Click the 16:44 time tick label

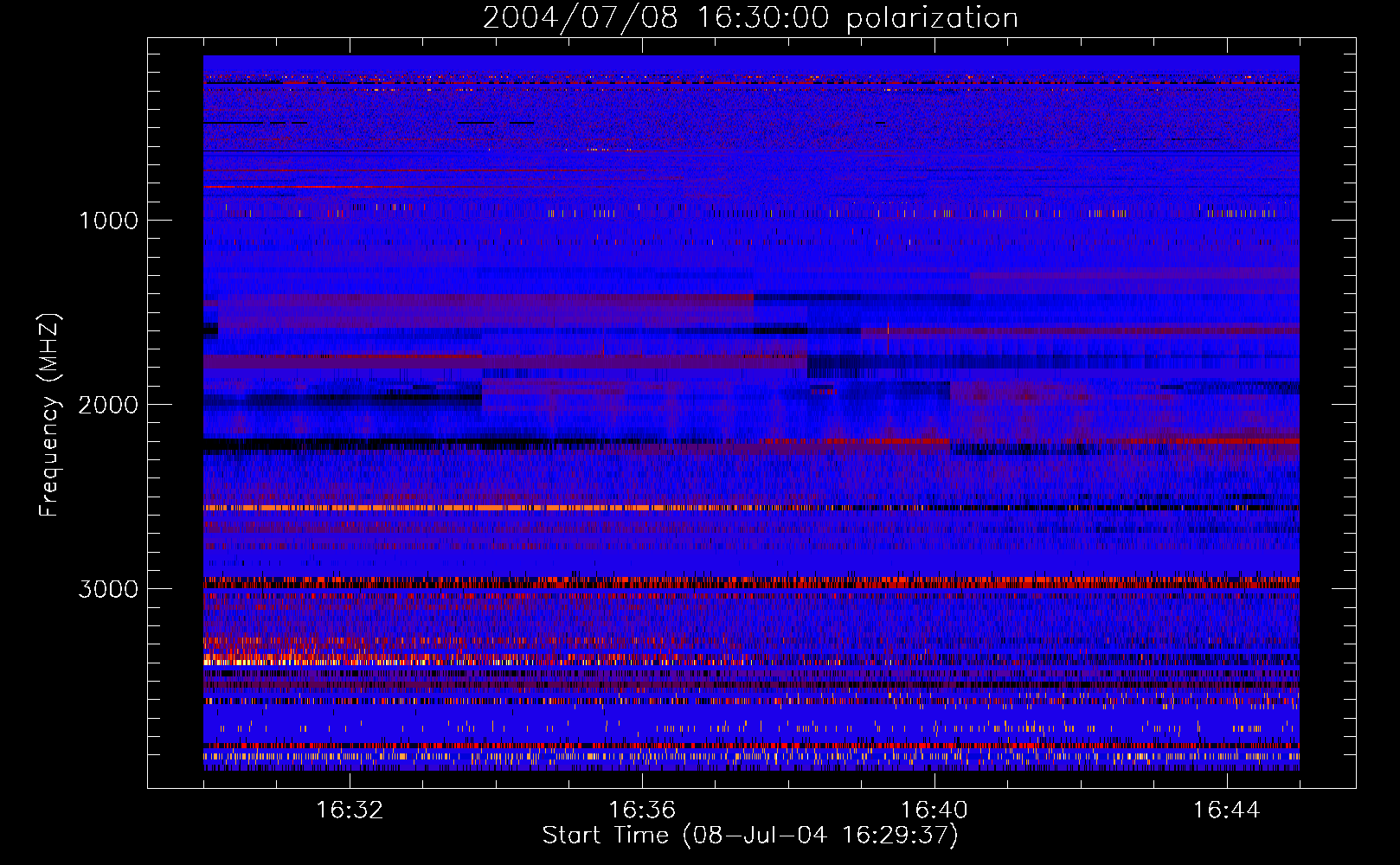point(1227,811)
